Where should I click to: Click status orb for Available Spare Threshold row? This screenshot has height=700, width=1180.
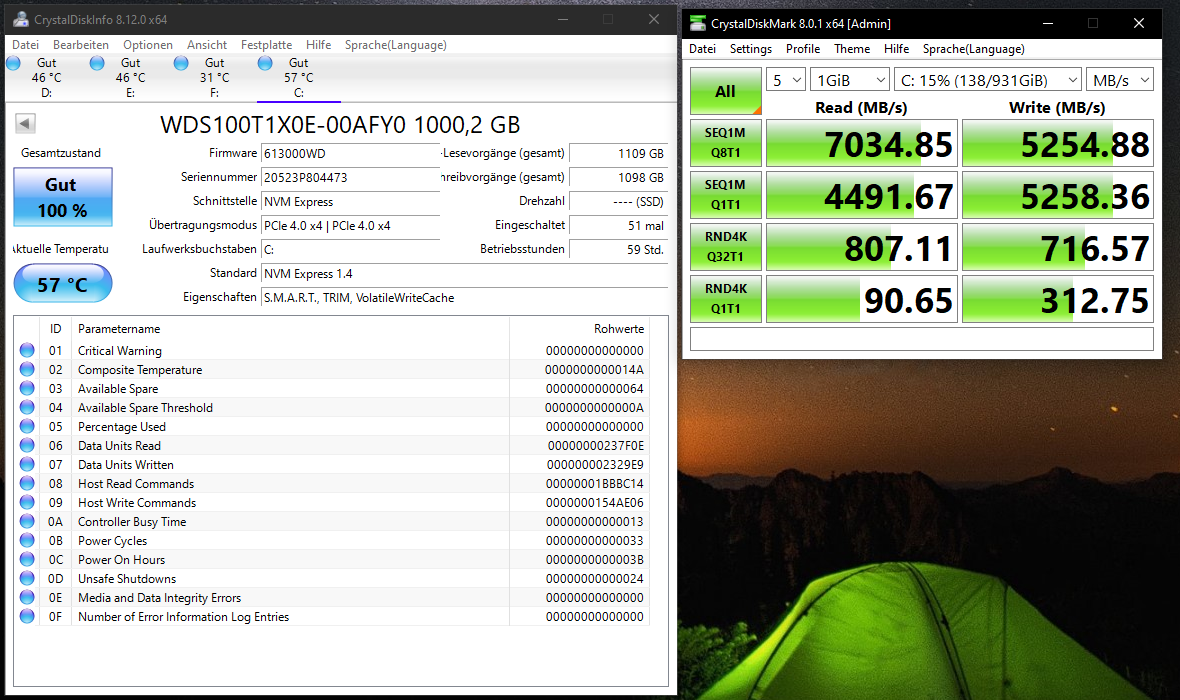pos(27,407)
